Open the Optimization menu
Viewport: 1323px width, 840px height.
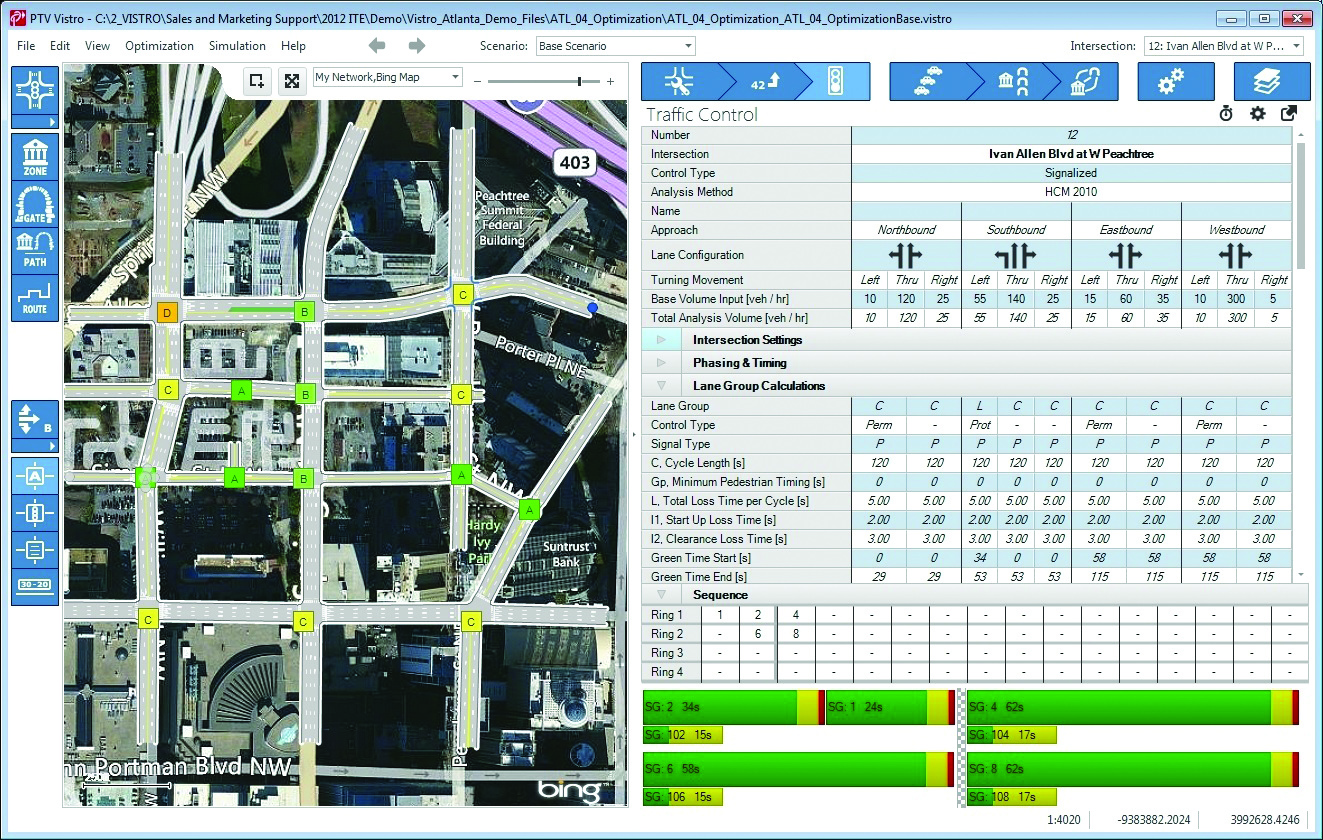(x=160, y=45)
